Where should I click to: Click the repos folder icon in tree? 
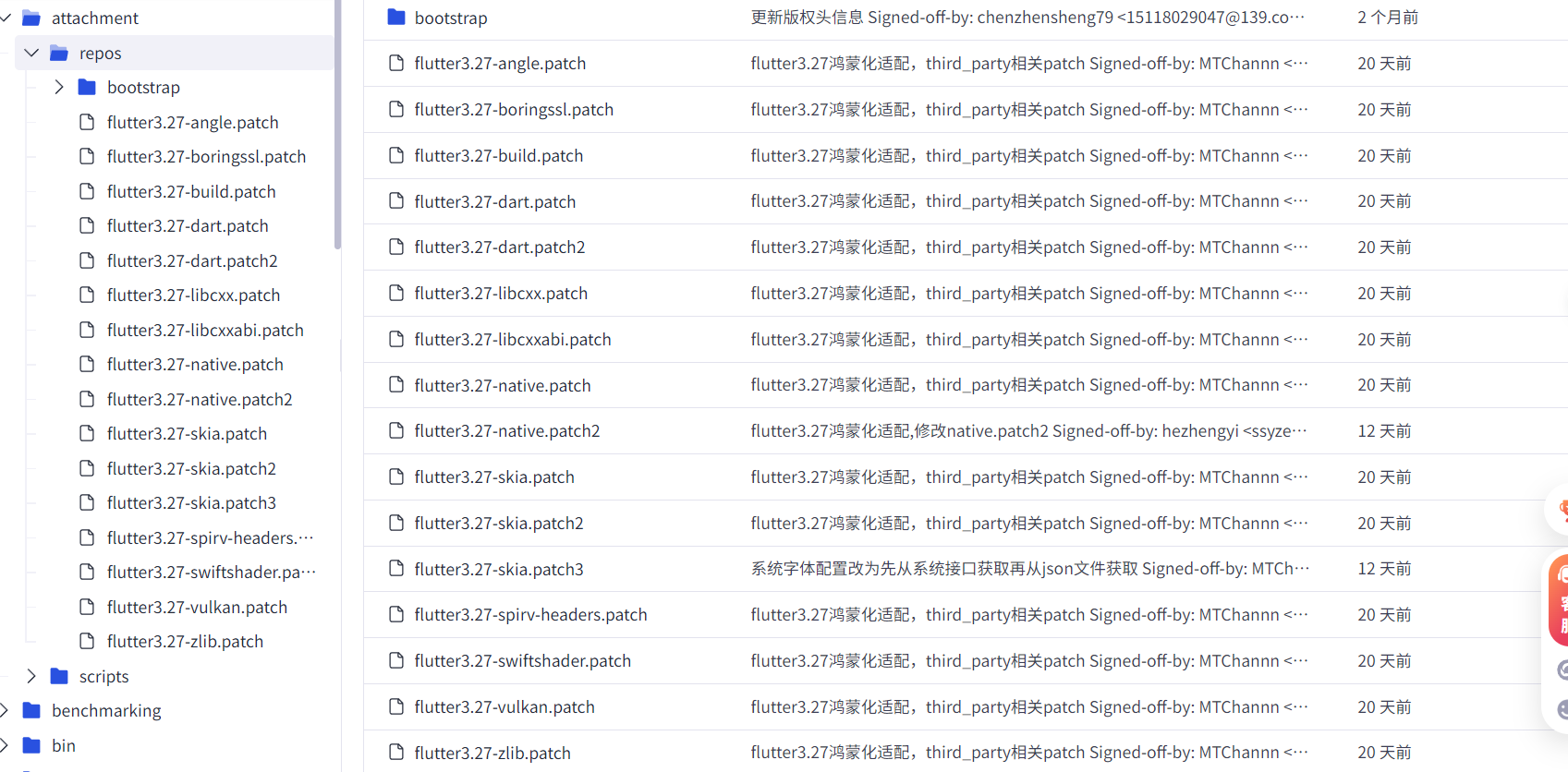click(59, 53)
